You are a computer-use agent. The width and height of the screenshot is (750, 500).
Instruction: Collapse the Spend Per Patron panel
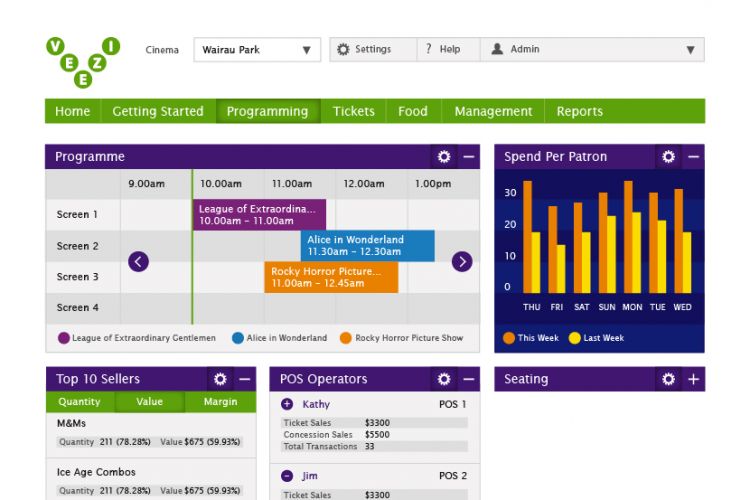(693, 156)
